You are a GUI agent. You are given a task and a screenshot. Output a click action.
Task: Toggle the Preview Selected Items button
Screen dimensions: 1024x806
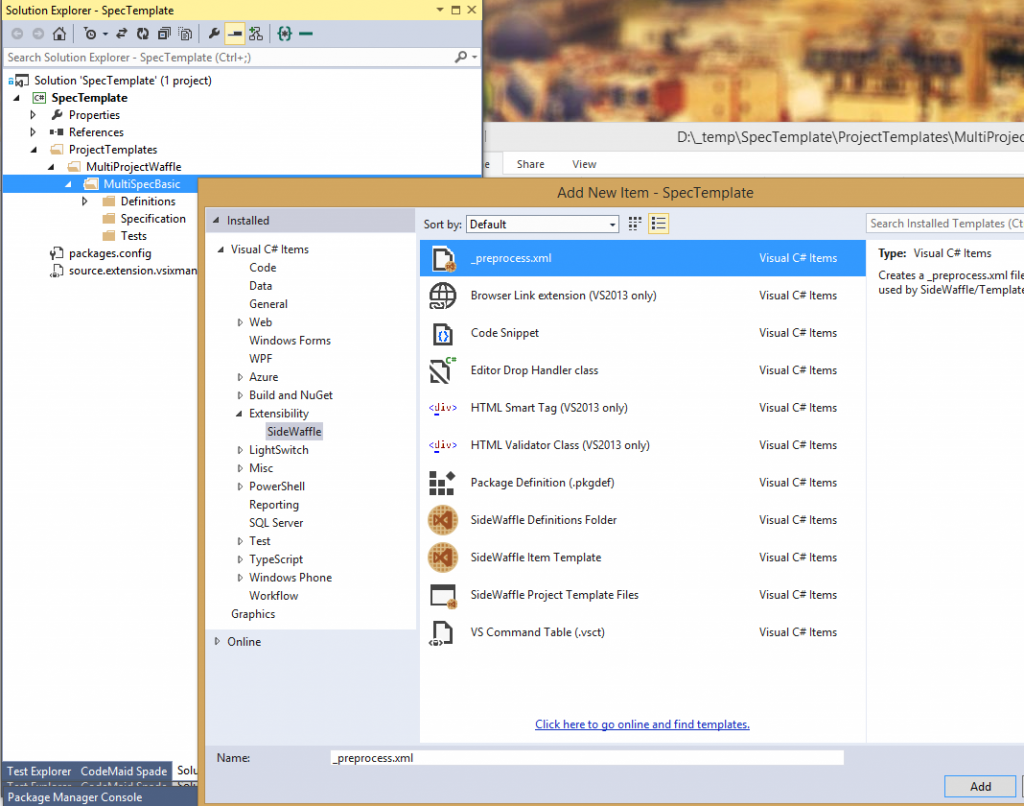pos(233,33)
